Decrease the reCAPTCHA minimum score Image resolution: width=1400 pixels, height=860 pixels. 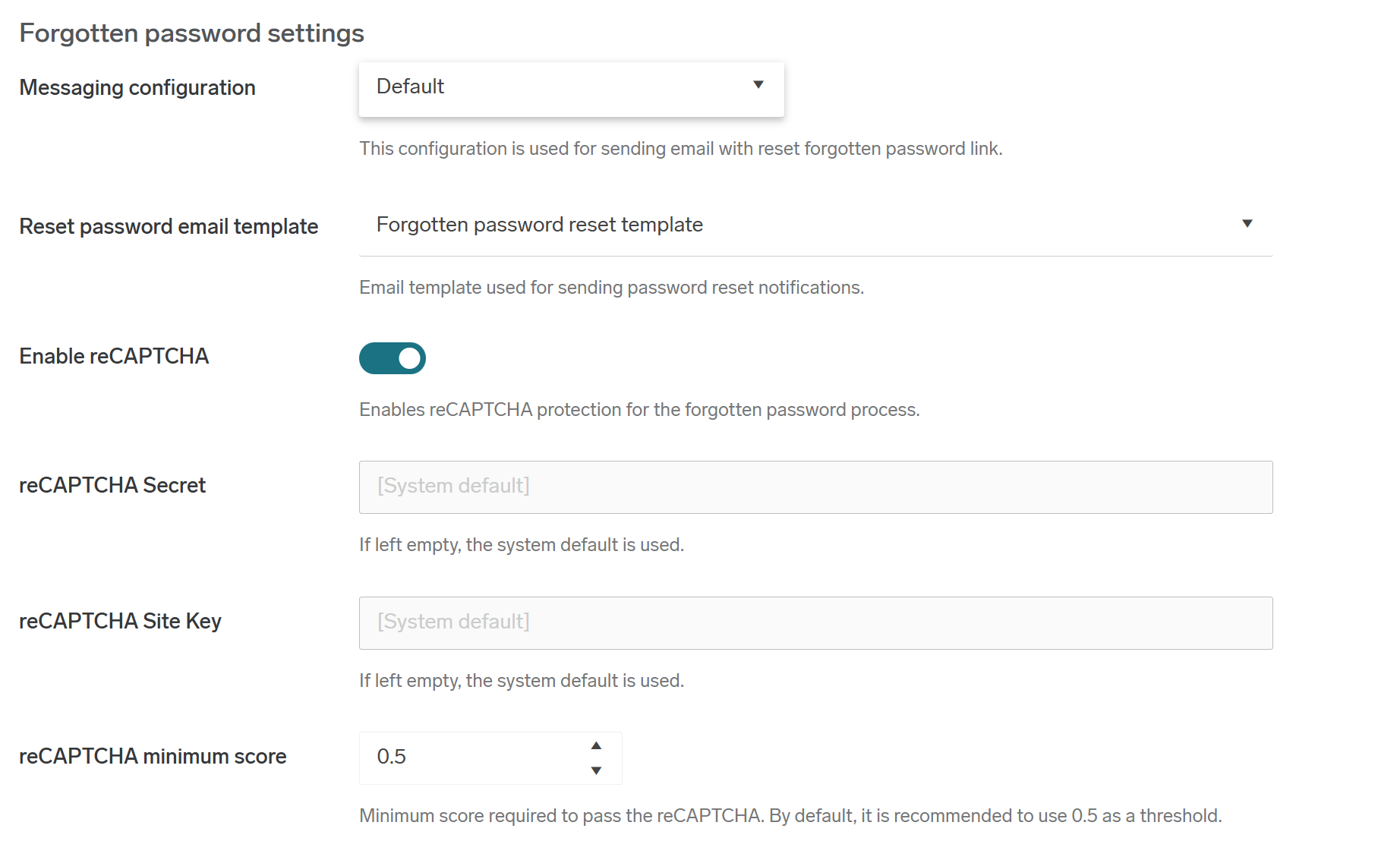[596, 770]
